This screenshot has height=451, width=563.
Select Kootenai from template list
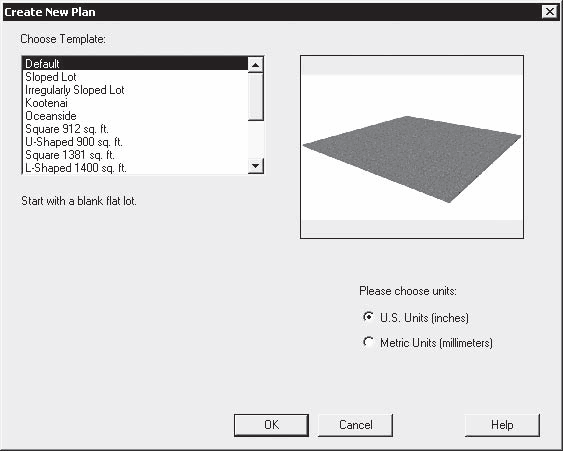click(x=135, y=103)
